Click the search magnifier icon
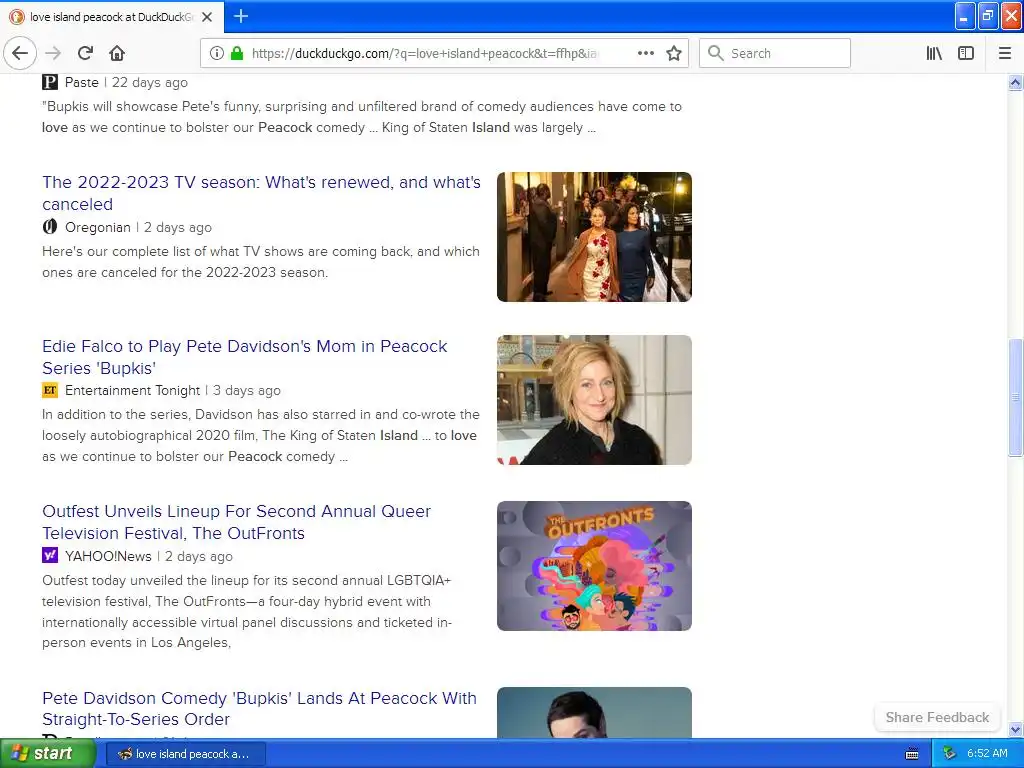 (x=716, y=53)
